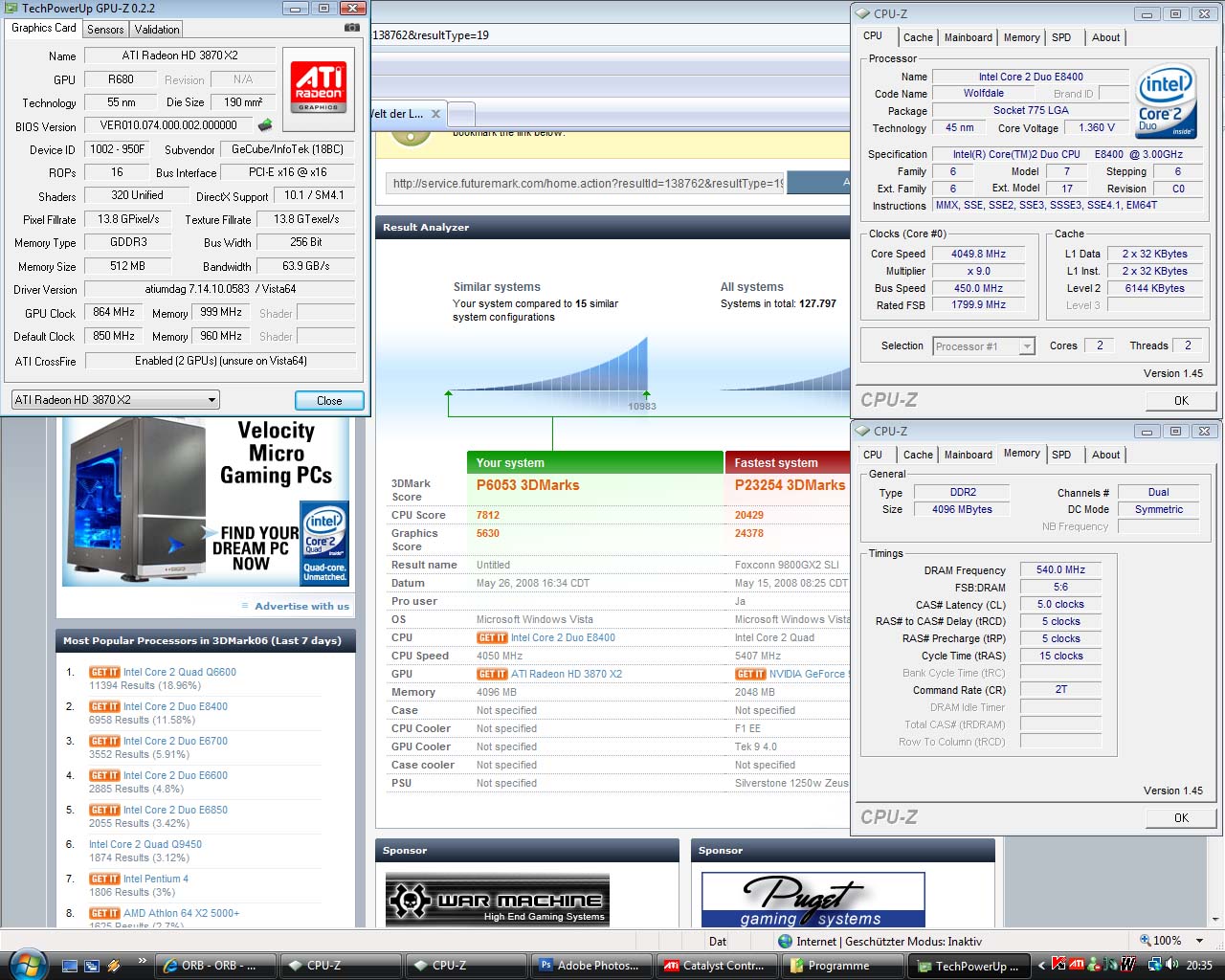Select the Graphics Card tab in GPU-Z

coord(44,28)
